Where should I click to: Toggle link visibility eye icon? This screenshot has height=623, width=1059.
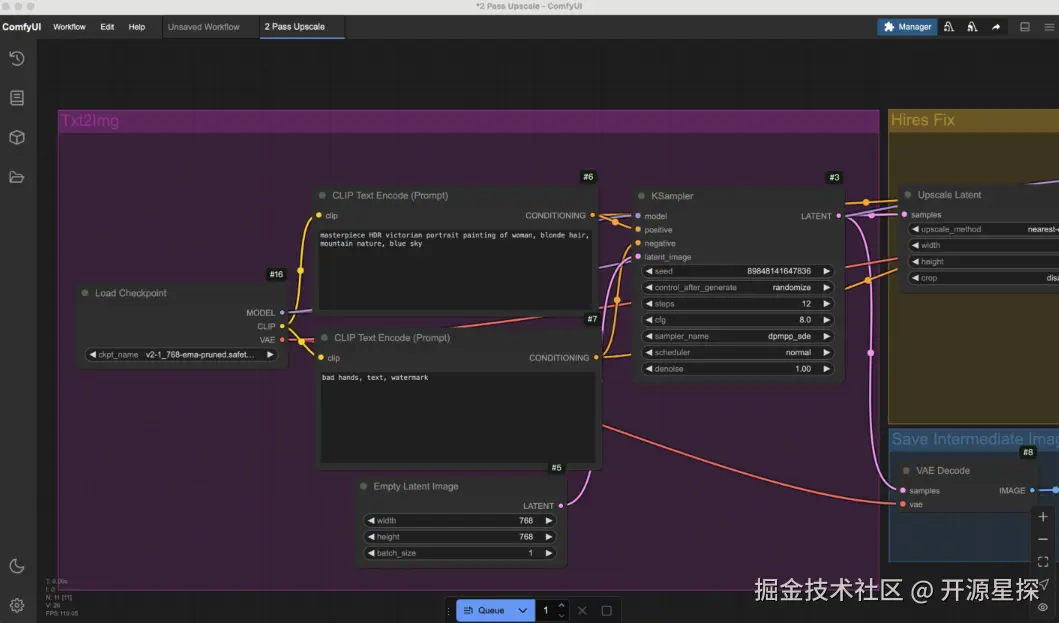[x=1043, y=607]
